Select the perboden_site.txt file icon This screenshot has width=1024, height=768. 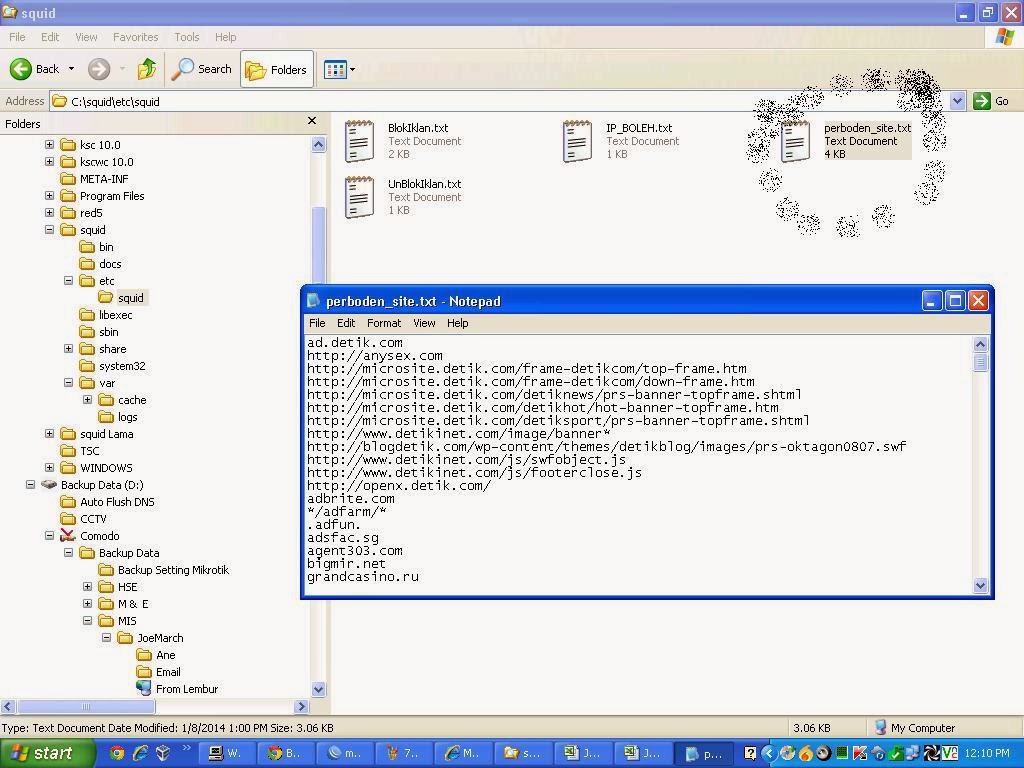pos(795,140)
